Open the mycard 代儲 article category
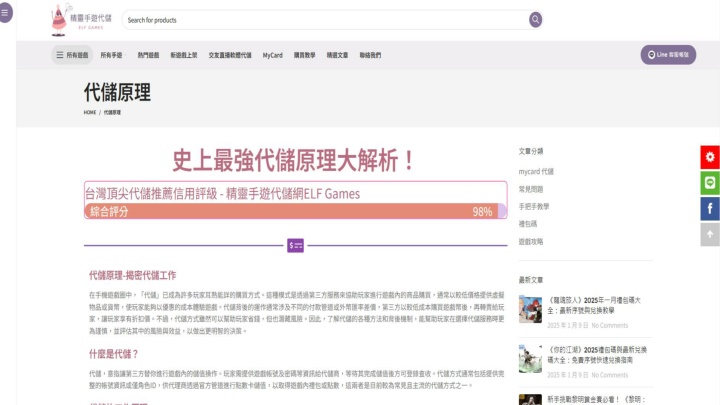This screenshot has width=720, height=405. [536, 172]
